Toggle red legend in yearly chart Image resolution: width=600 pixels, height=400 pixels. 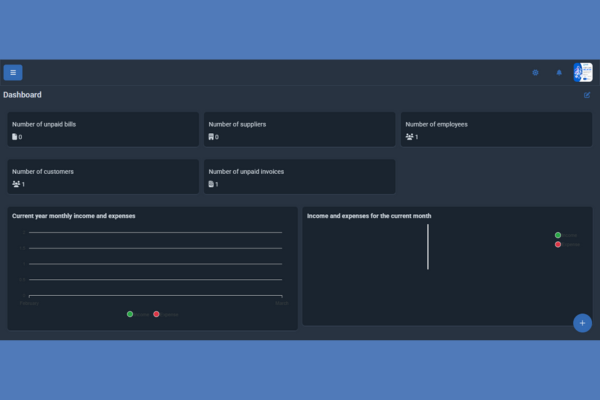156,314
